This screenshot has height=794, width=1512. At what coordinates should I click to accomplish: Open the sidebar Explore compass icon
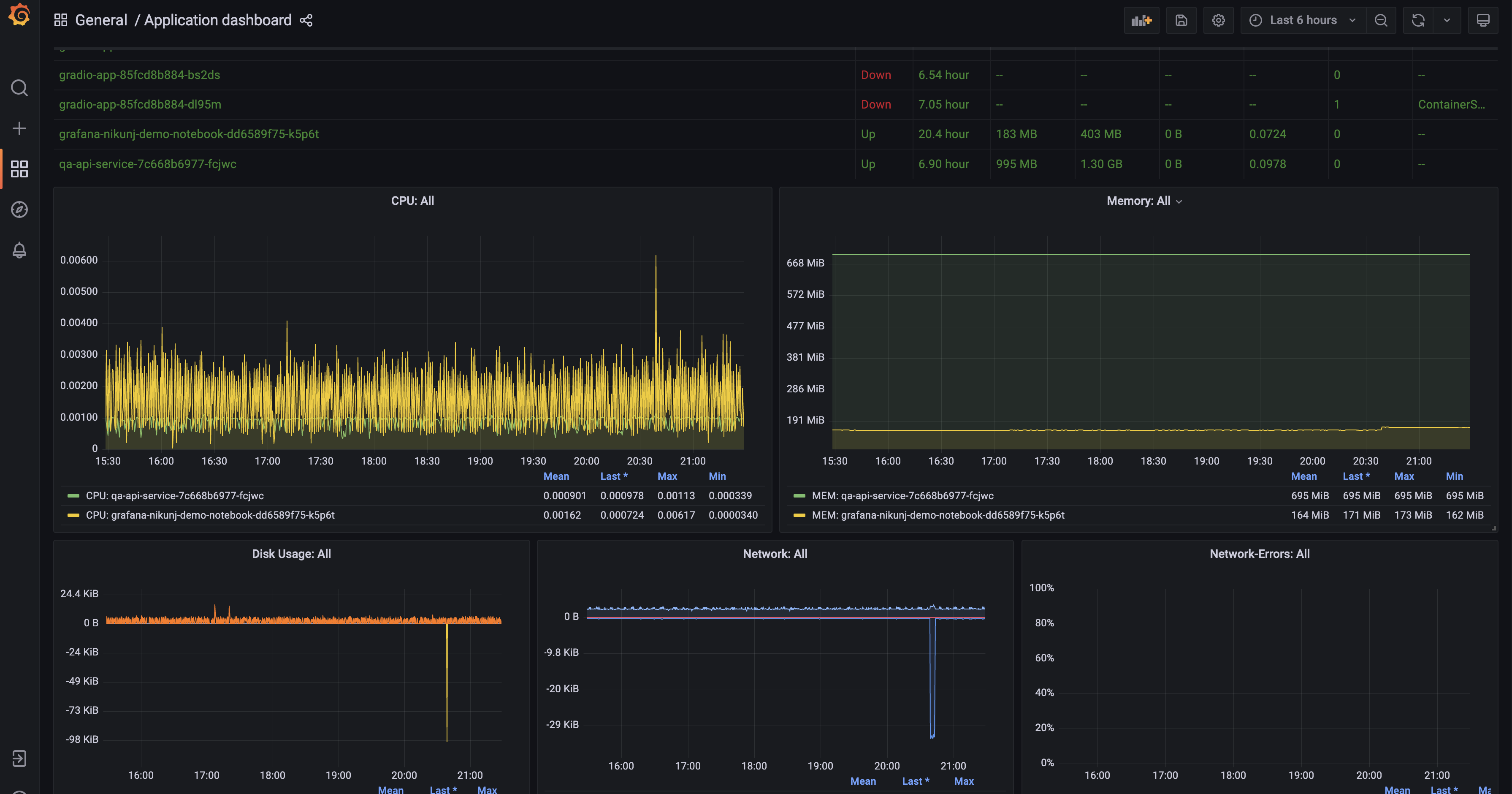(19, 209)
